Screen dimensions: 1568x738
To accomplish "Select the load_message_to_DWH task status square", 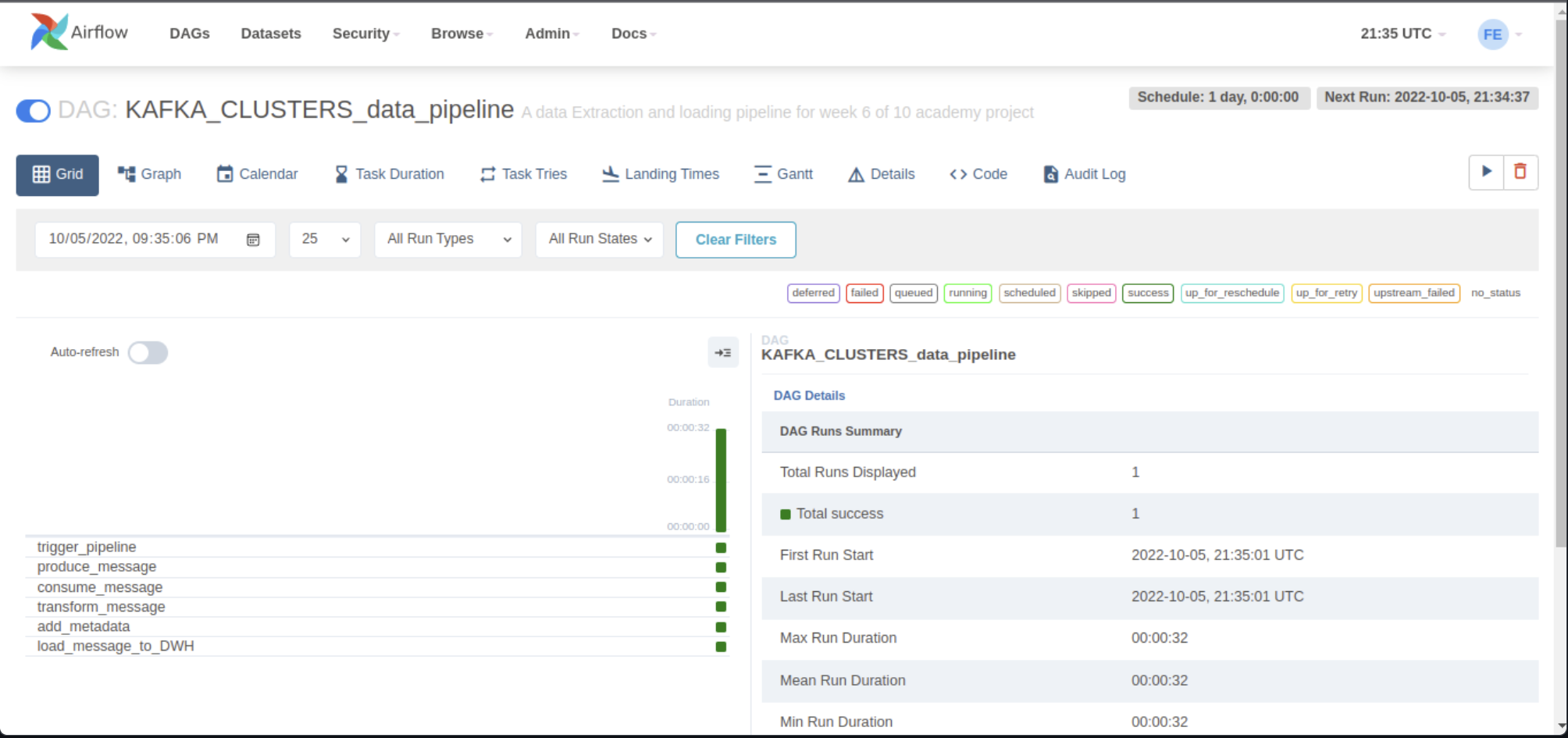I will tap(721, 646).
